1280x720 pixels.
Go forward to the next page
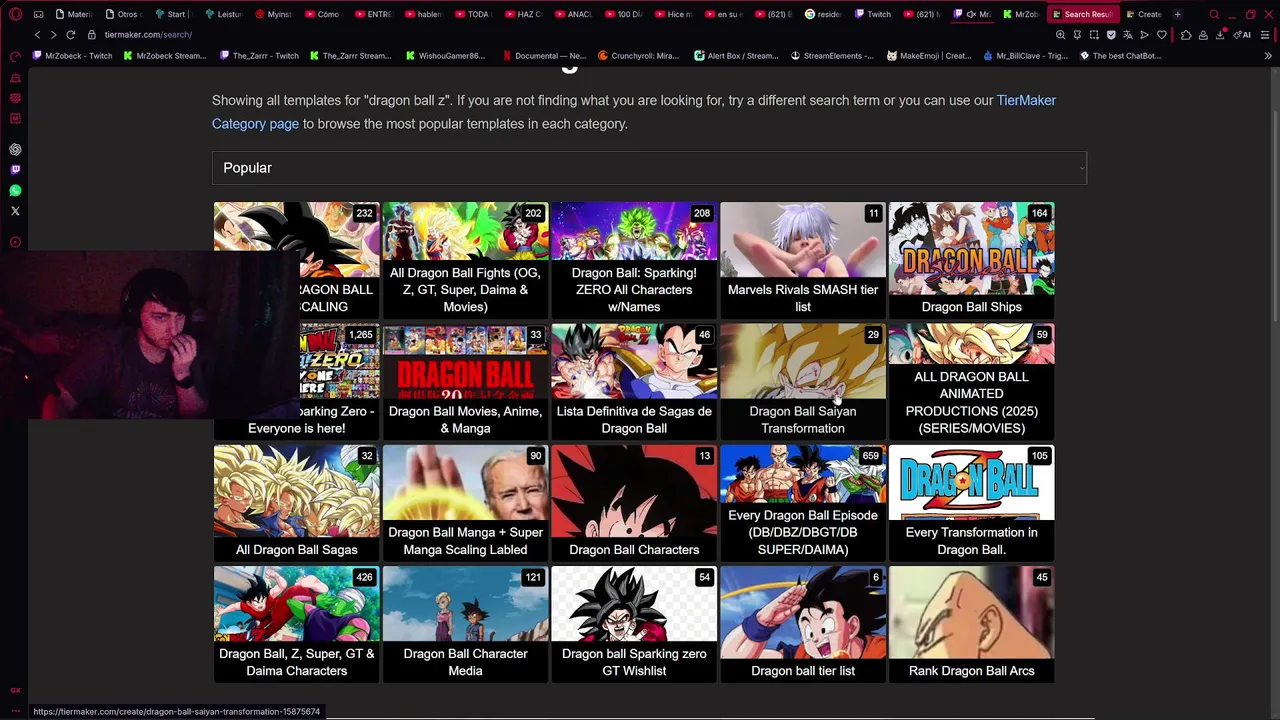coord(54,35)
